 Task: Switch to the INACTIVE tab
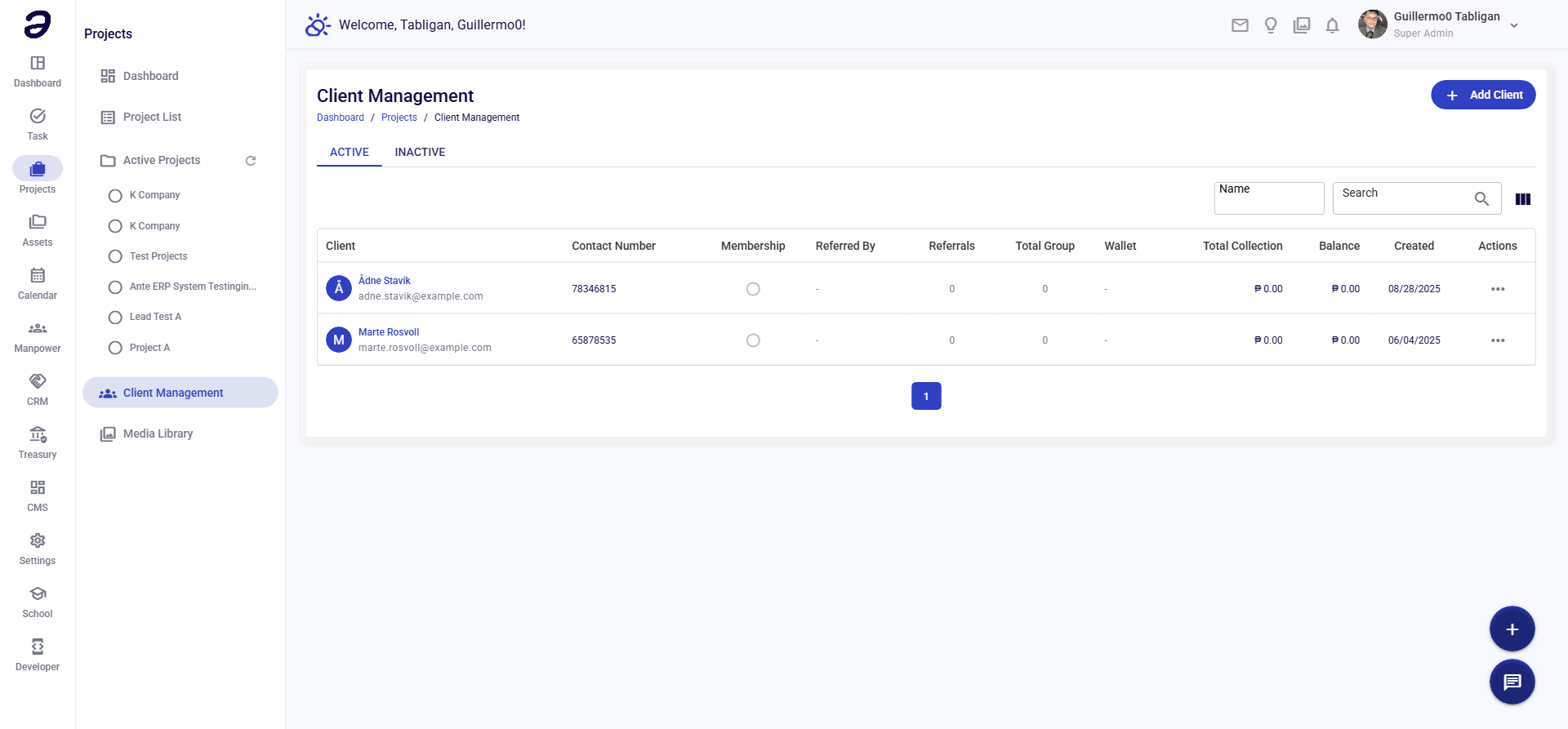(x=420, y=152)
